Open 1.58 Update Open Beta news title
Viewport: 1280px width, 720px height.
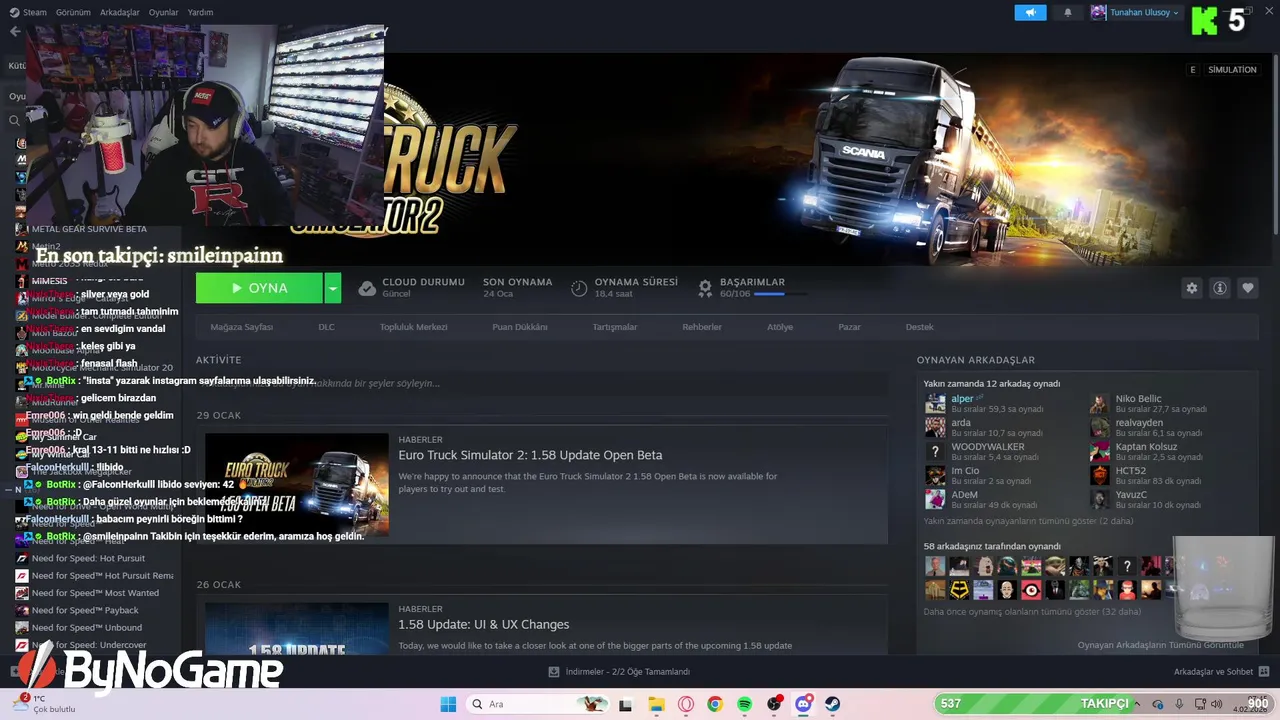(x=530, y=455)
